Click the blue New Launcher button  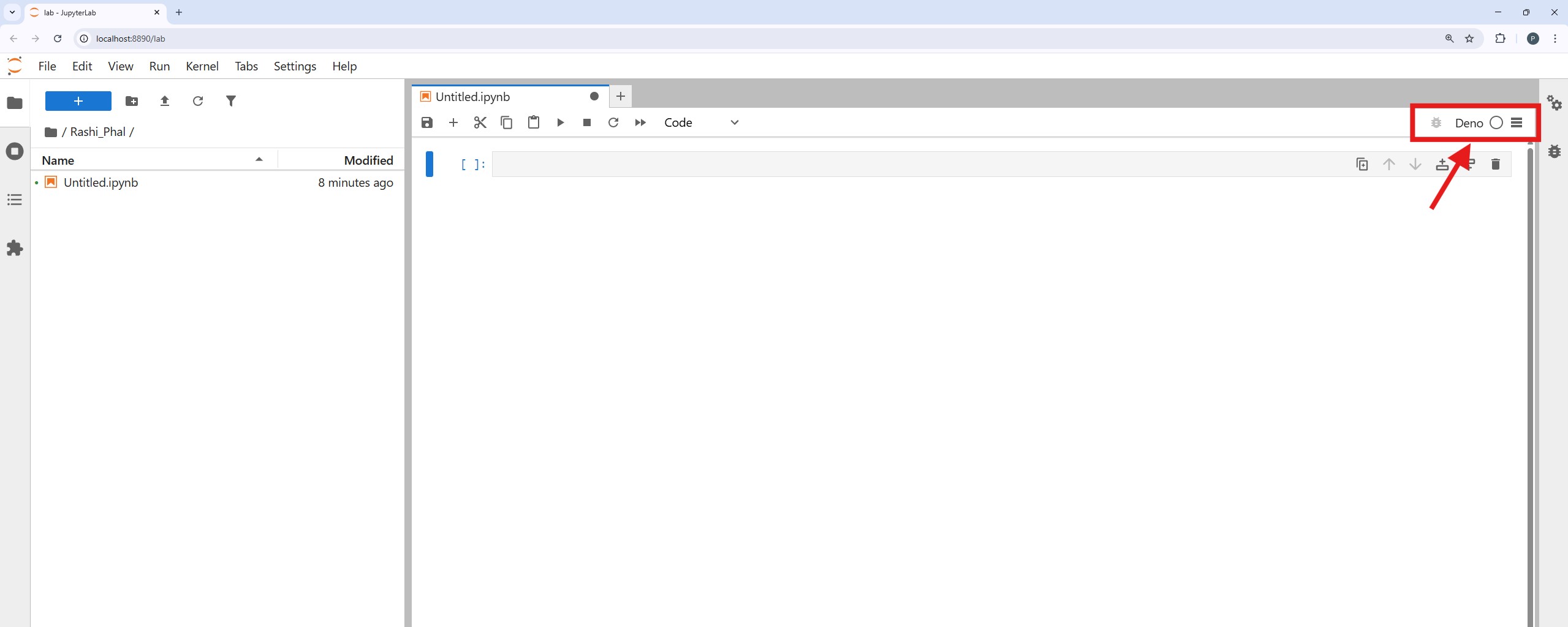(x=78, y=101)
